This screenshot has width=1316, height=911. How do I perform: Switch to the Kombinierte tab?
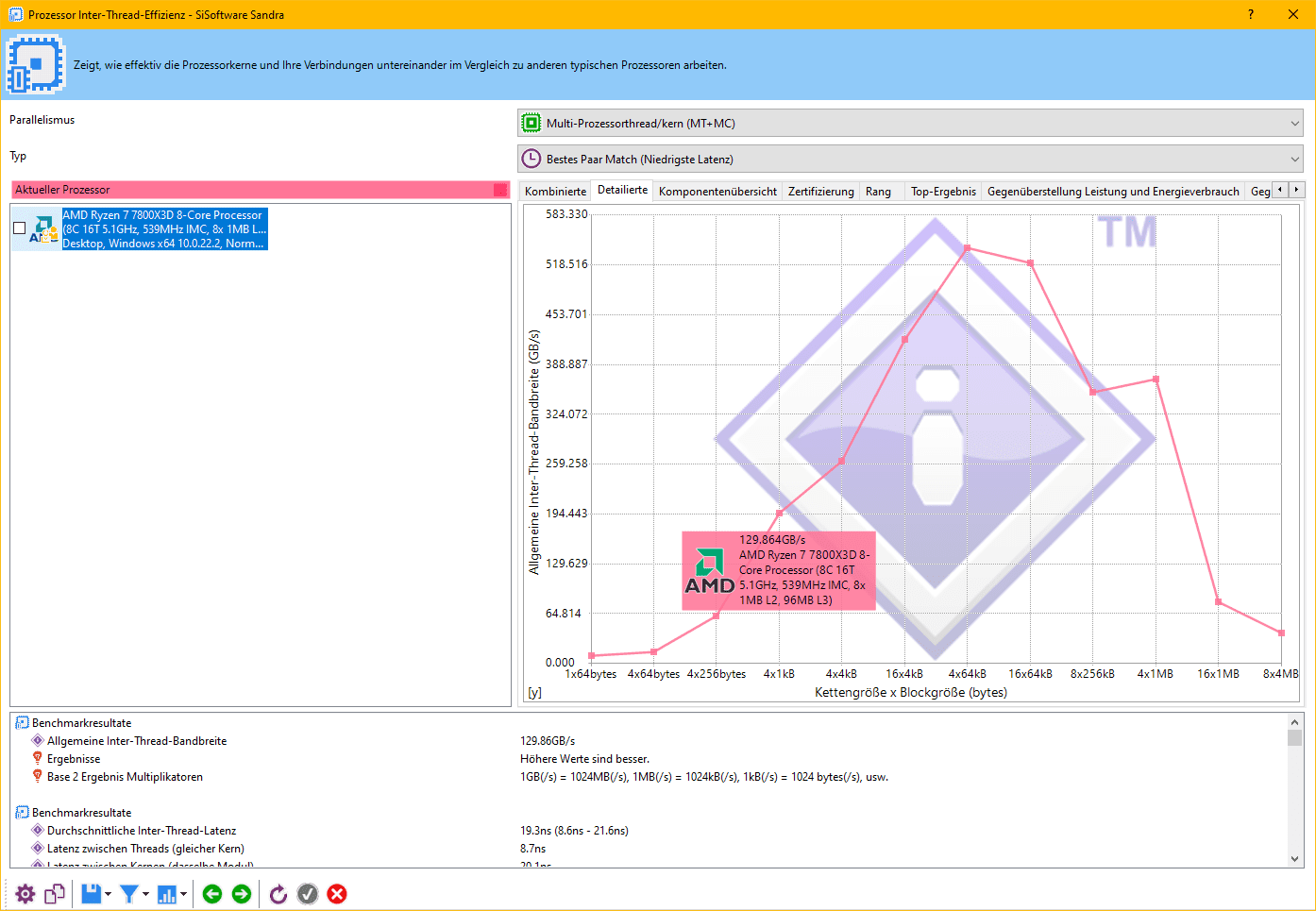555,192
